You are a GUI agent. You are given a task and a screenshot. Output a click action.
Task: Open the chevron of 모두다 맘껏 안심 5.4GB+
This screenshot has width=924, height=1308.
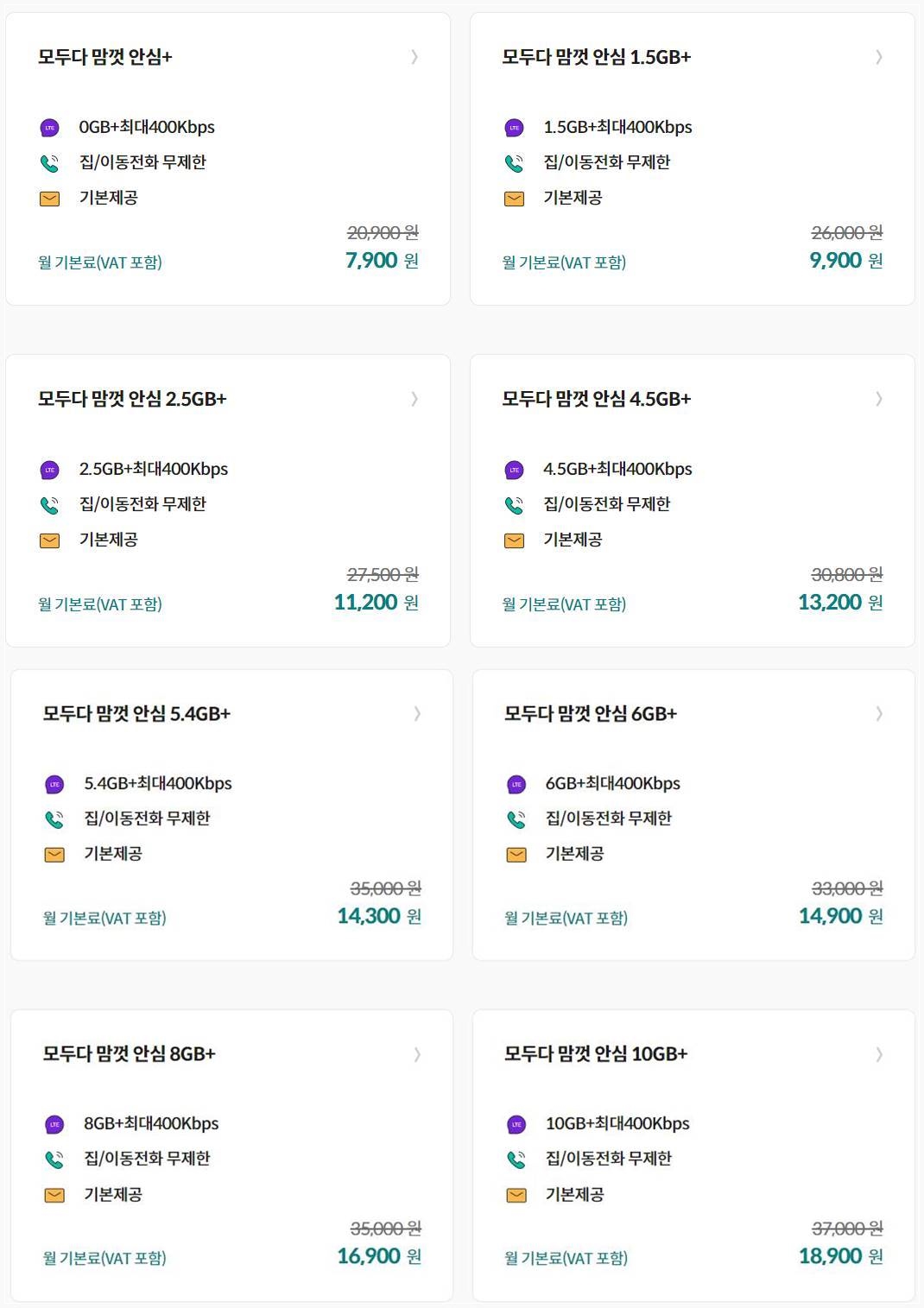click(417, 713)
